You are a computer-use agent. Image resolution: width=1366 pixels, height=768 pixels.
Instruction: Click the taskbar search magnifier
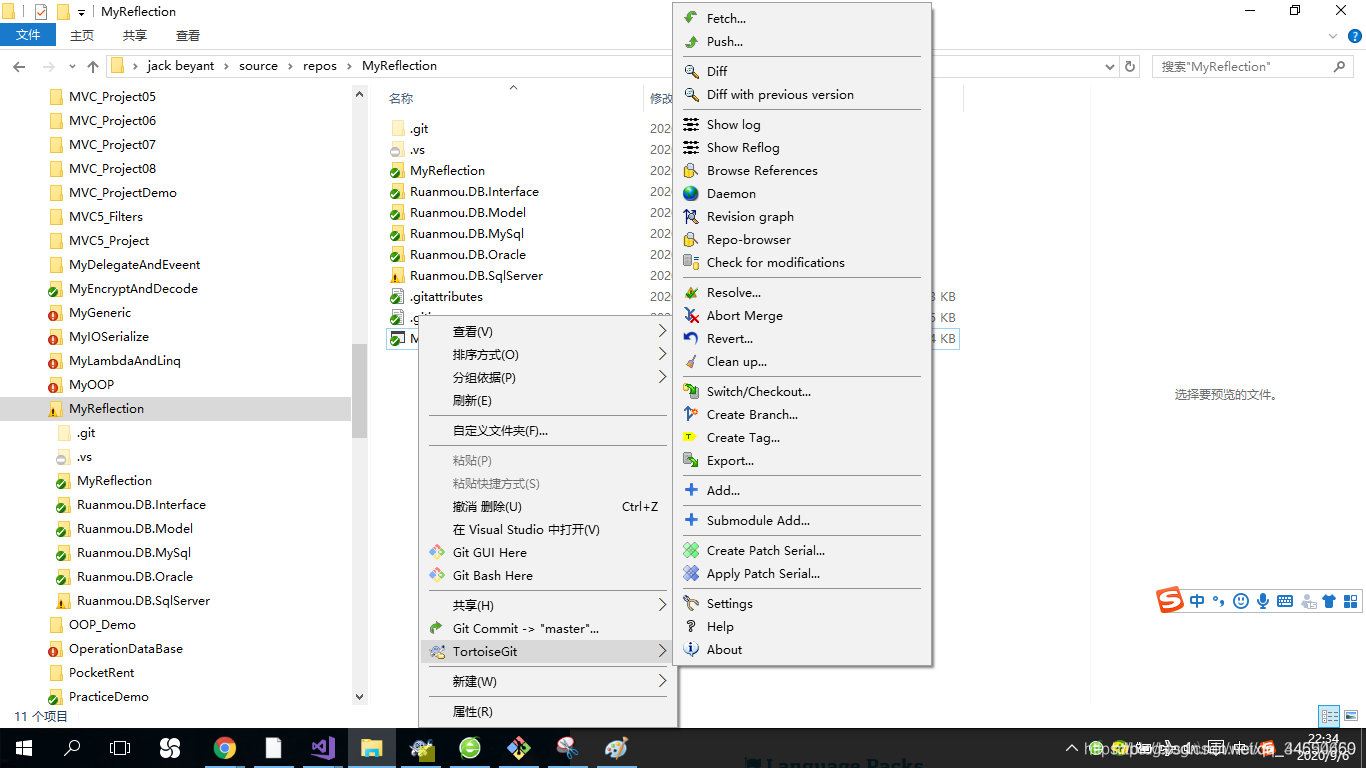[x=72, y=747]
